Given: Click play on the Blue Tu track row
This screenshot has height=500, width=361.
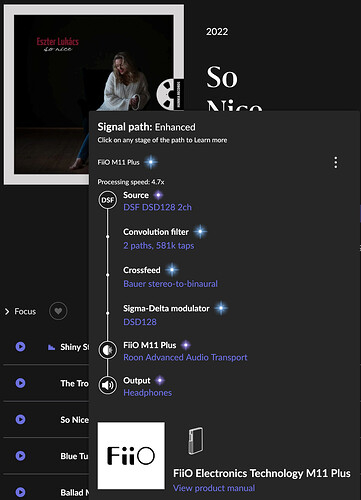Looking at the screenshot, I should pyautogui.click(x=20, y=455).
